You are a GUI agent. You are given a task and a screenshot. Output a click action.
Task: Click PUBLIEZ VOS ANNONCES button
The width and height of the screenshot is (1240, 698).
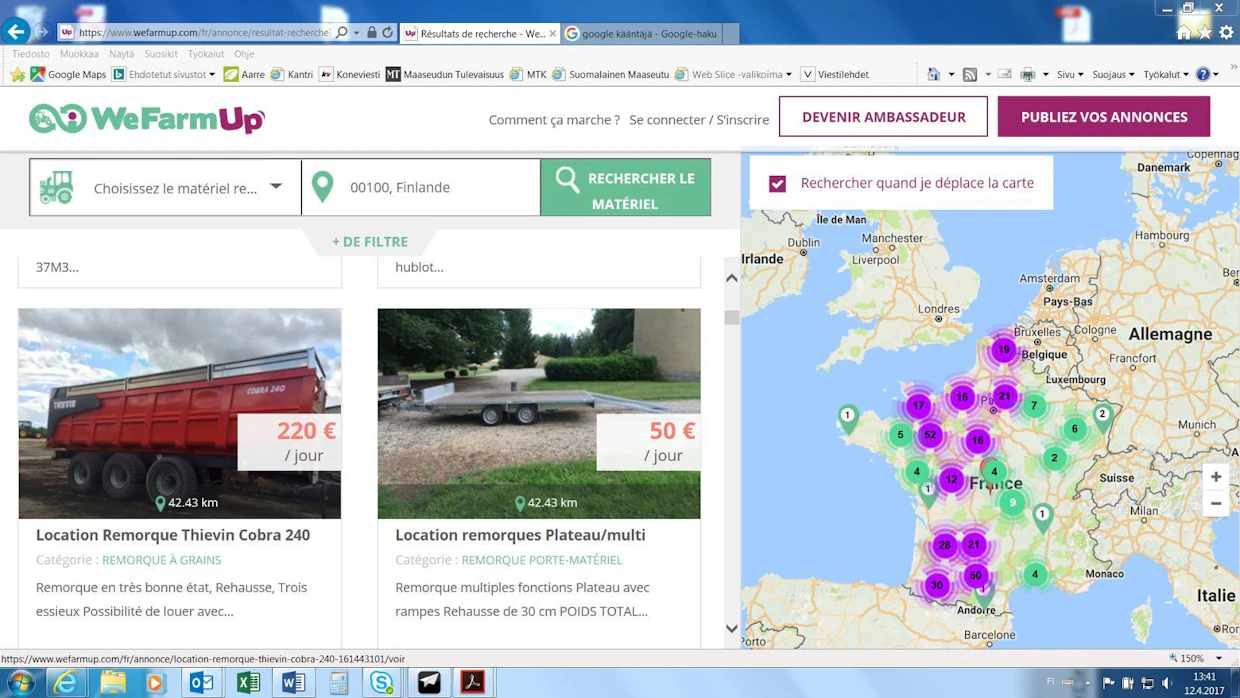[x=1104, y=117]
